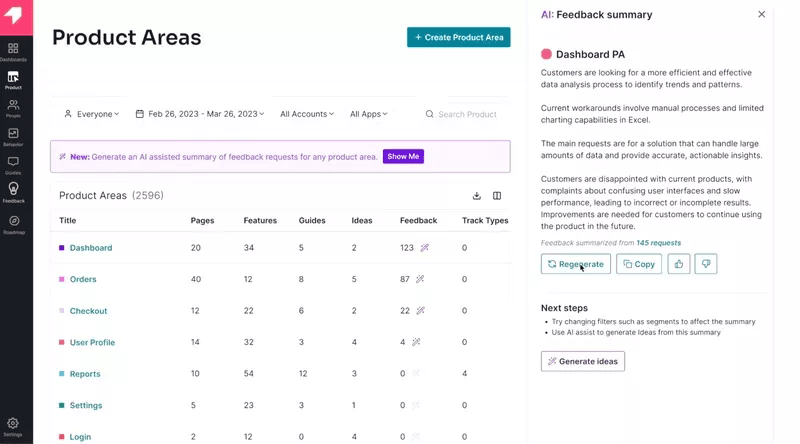Expand the All Accounts filter

tap(307, 114)
